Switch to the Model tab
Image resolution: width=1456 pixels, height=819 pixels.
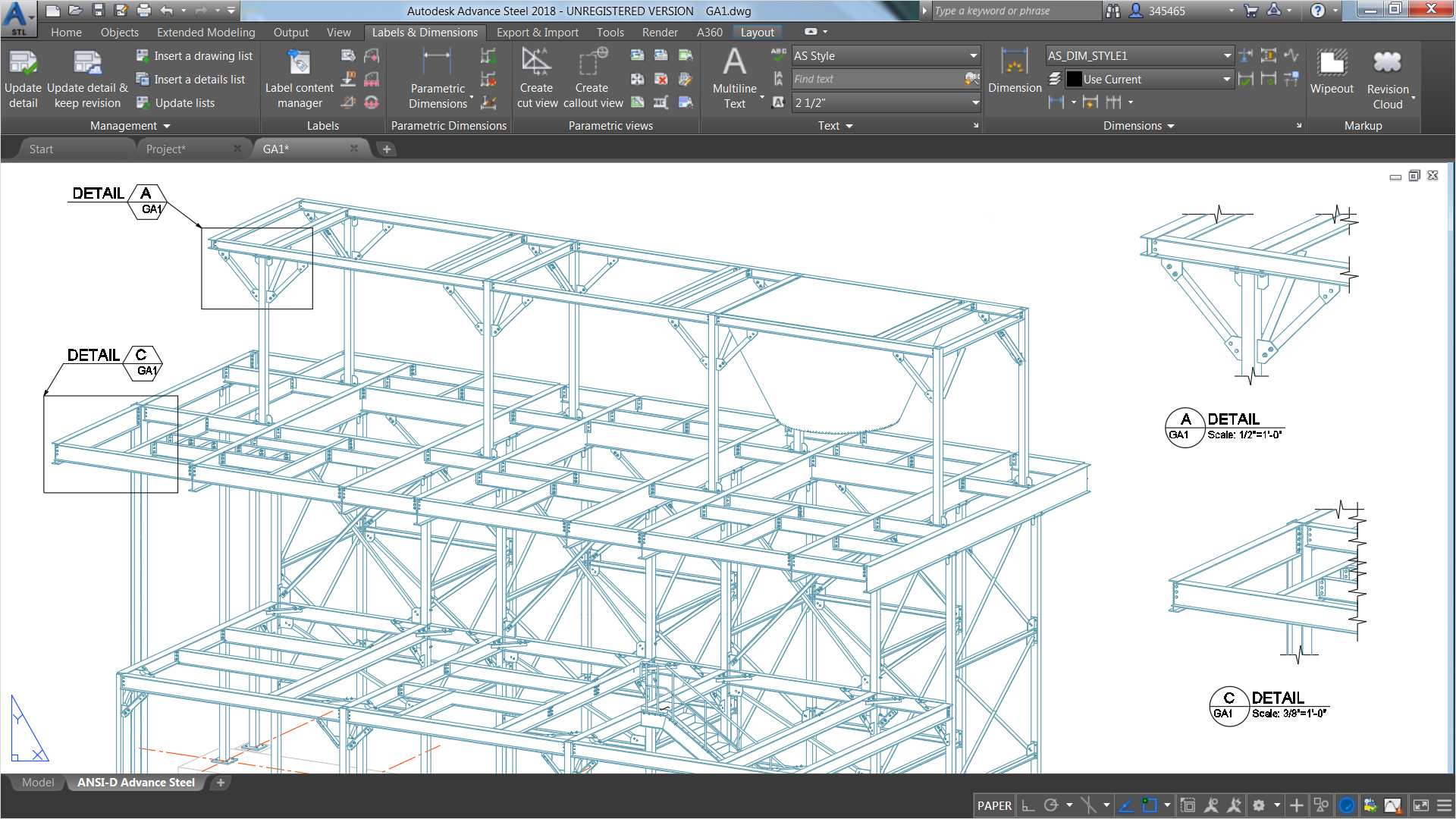tap(36, 782)
